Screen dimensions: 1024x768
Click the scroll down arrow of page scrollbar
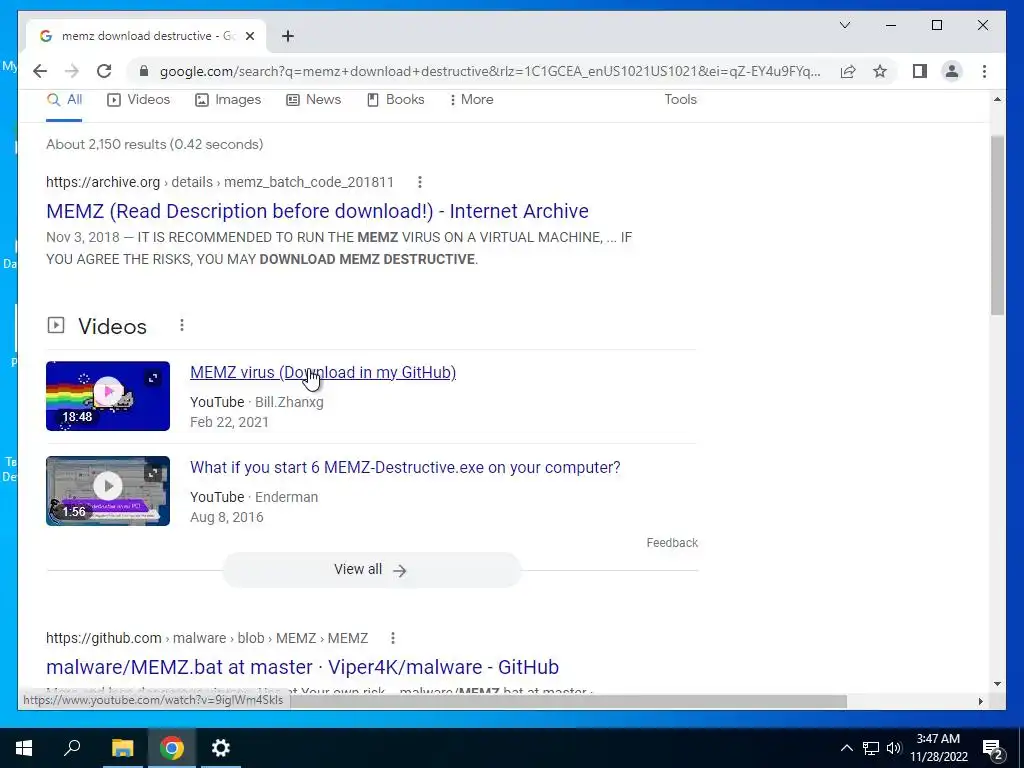(x=997, y=684)
